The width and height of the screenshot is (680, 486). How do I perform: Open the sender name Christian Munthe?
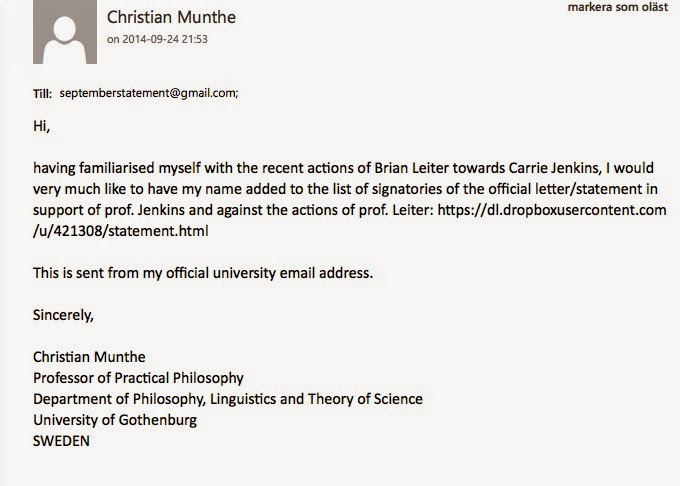171,17
